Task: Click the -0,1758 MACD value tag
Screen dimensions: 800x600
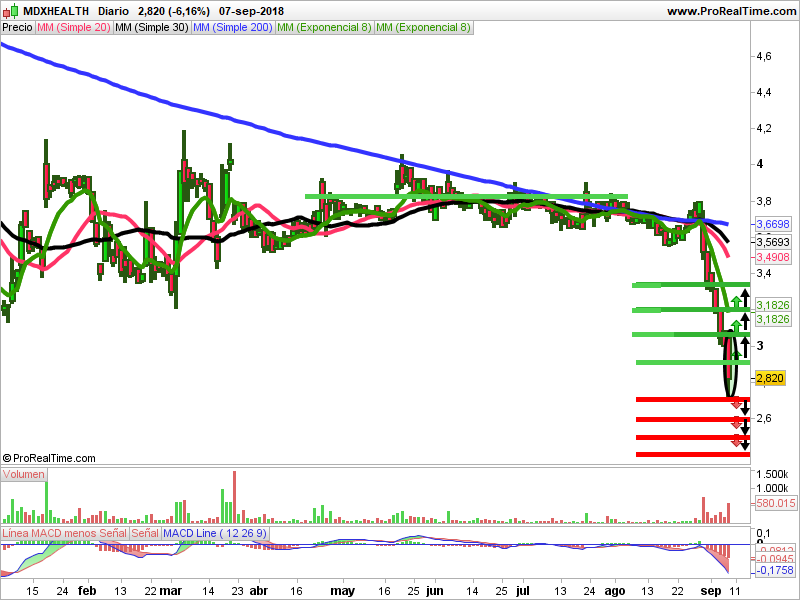Action: (774, 570)
